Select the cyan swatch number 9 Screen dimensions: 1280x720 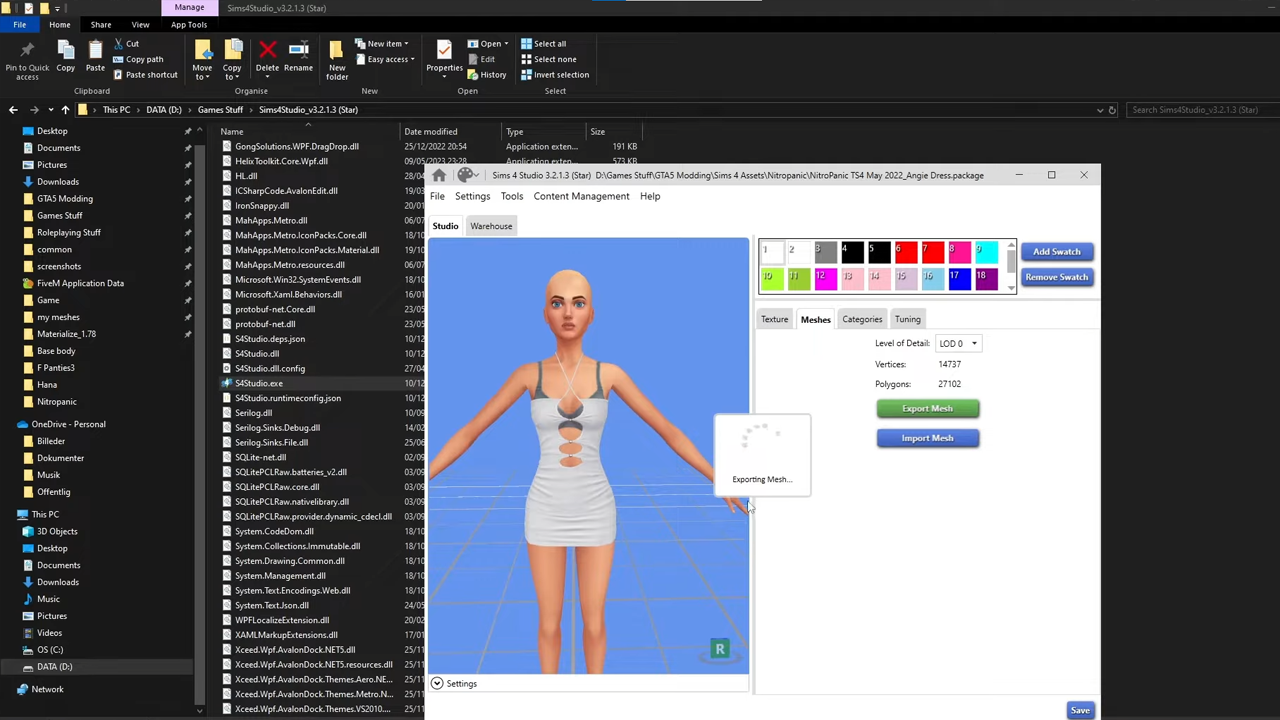[985, 253]
